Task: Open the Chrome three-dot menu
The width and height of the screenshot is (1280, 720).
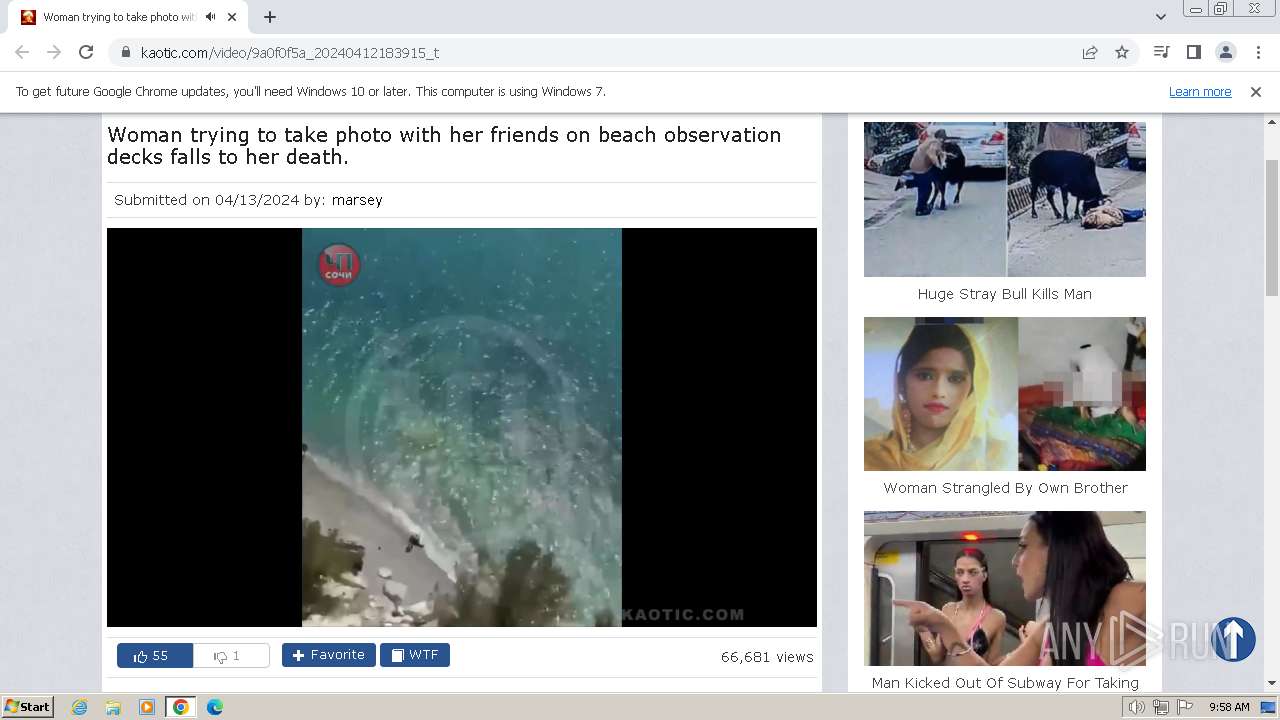Action: (1258, 52)
